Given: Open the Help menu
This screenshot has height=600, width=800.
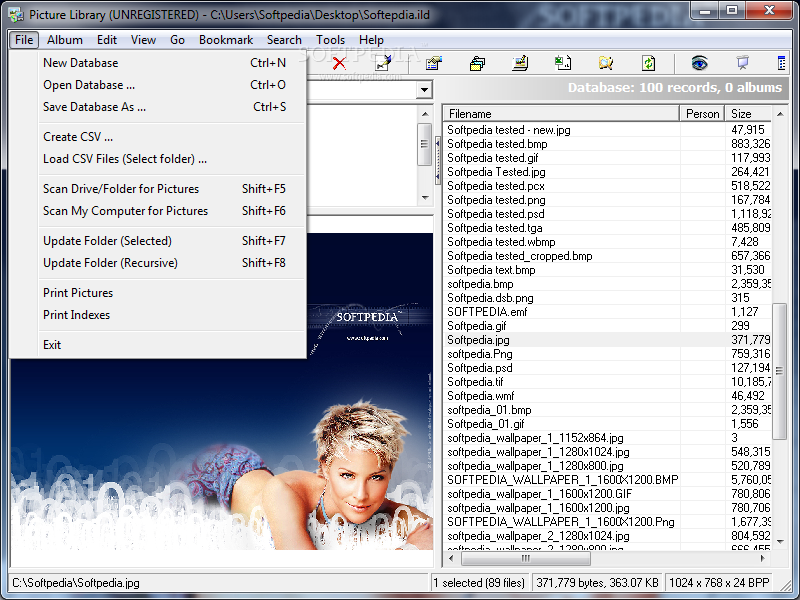Looking at the screenshot, I should coord(371,40).
